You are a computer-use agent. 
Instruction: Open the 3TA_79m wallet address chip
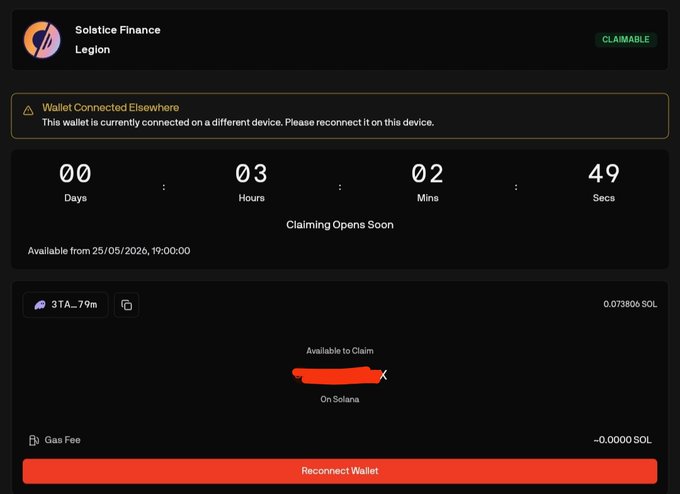click(x=65, y=305)
